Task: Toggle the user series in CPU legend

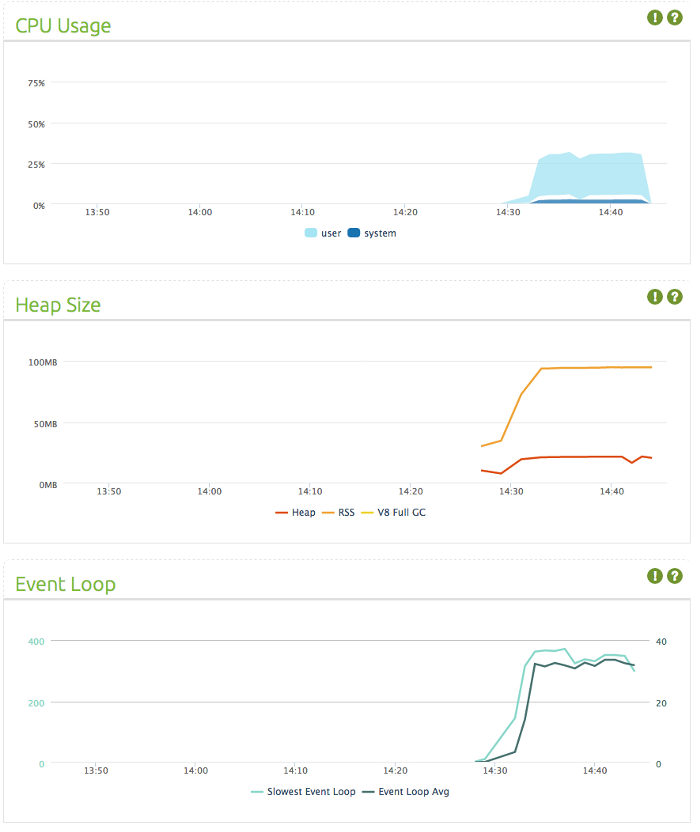Action: tap(323, 233)
